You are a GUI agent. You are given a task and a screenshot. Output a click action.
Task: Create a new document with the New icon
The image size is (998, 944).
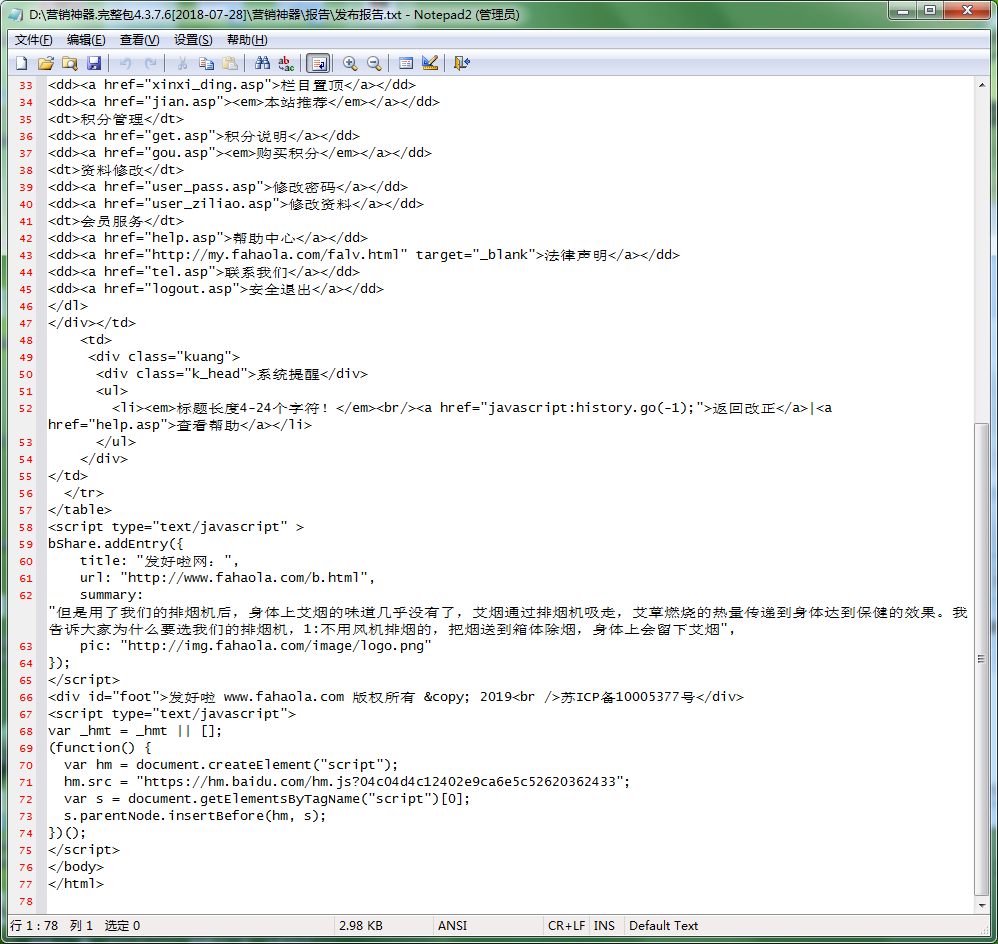point(21,62)
